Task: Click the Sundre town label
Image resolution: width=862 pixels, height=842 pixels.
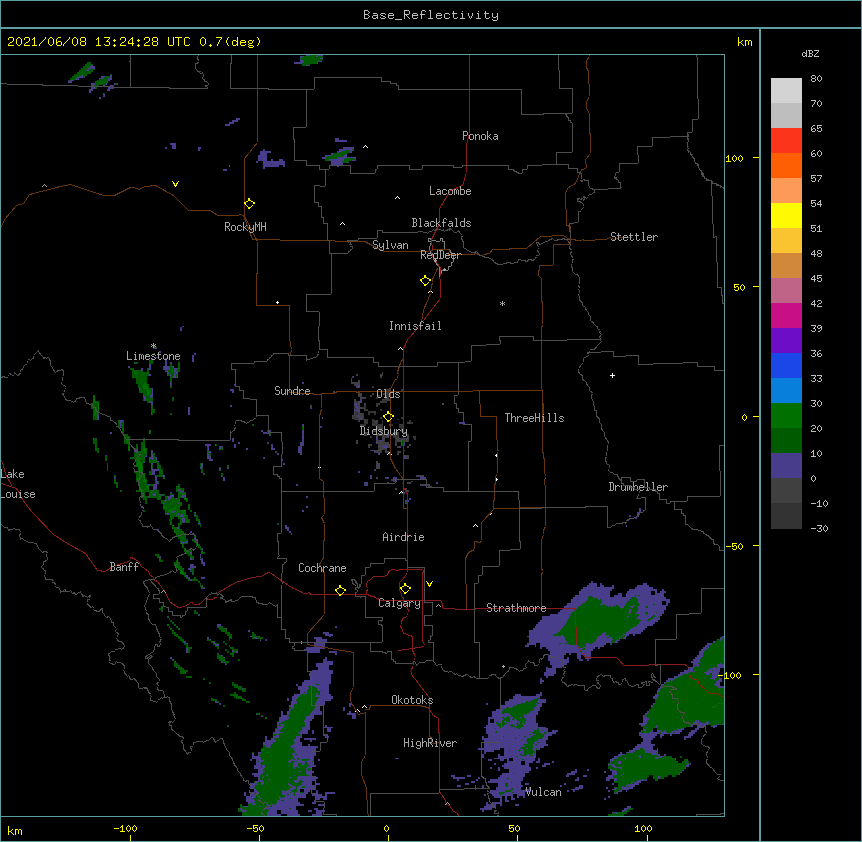Action: coord(292,391)
